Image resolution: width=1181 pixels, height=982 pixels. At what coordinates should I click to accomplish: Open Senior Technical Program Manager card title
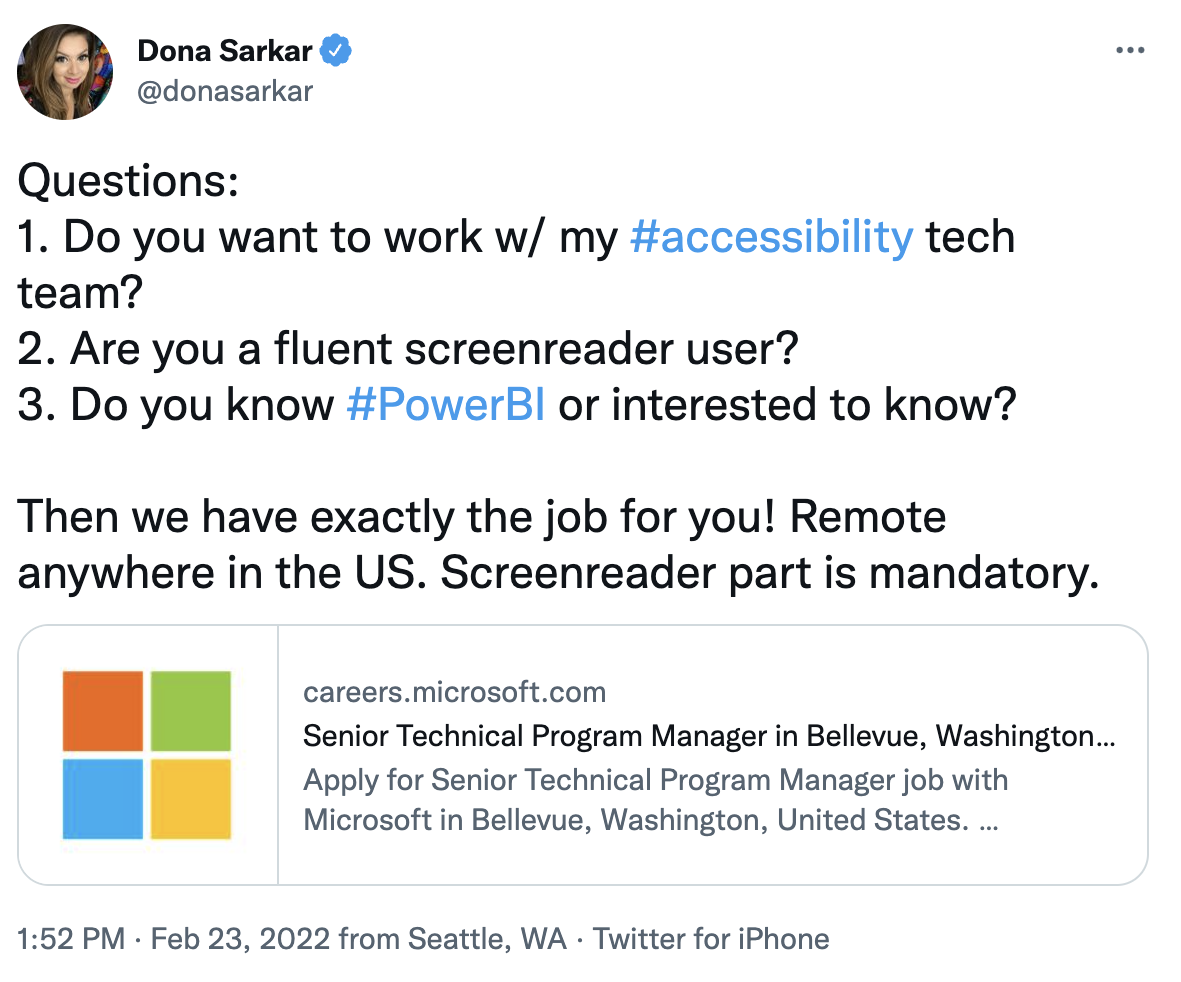709,736
